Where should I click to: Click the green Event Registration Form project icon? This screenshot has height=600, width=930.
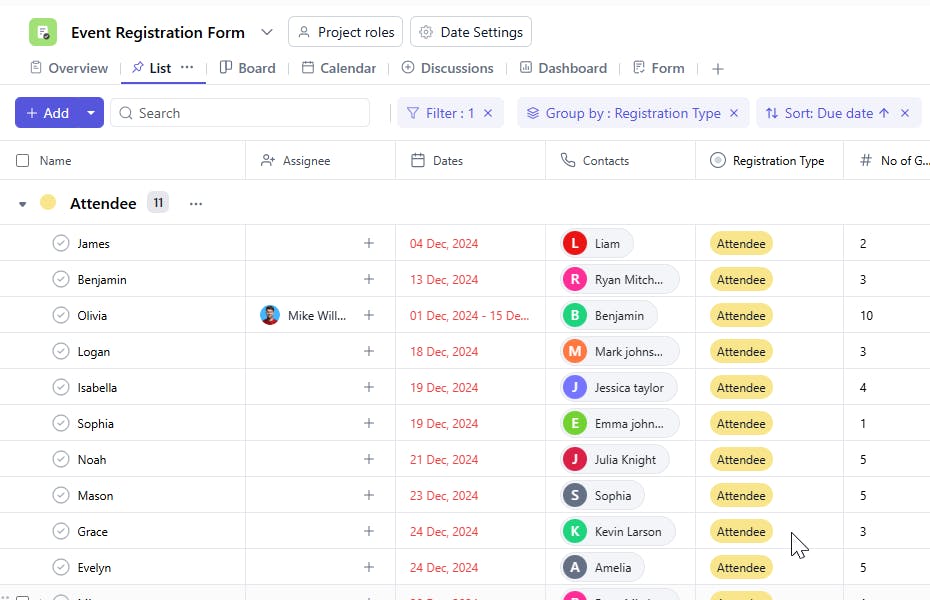coord(43,32)
